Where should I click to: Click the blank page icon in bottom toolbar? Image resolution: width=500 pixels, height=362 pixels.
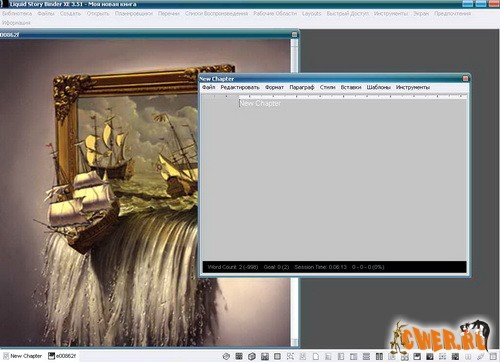tap(316, 356)
